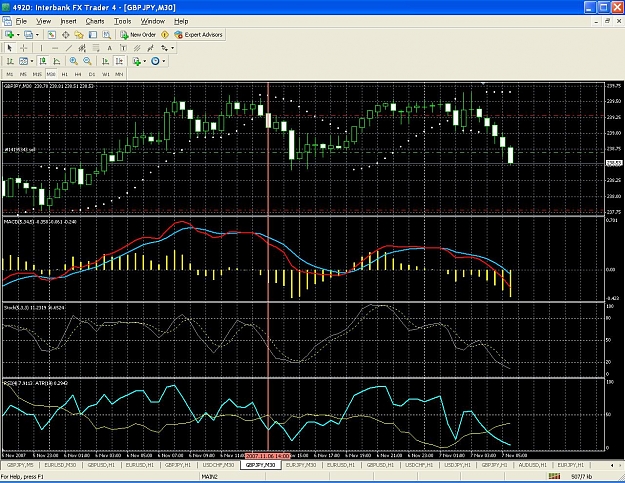Screen dimensions: 625x483
Task: Switch to the EURJPY,M30 chart tab
Action: pos(301,465)
